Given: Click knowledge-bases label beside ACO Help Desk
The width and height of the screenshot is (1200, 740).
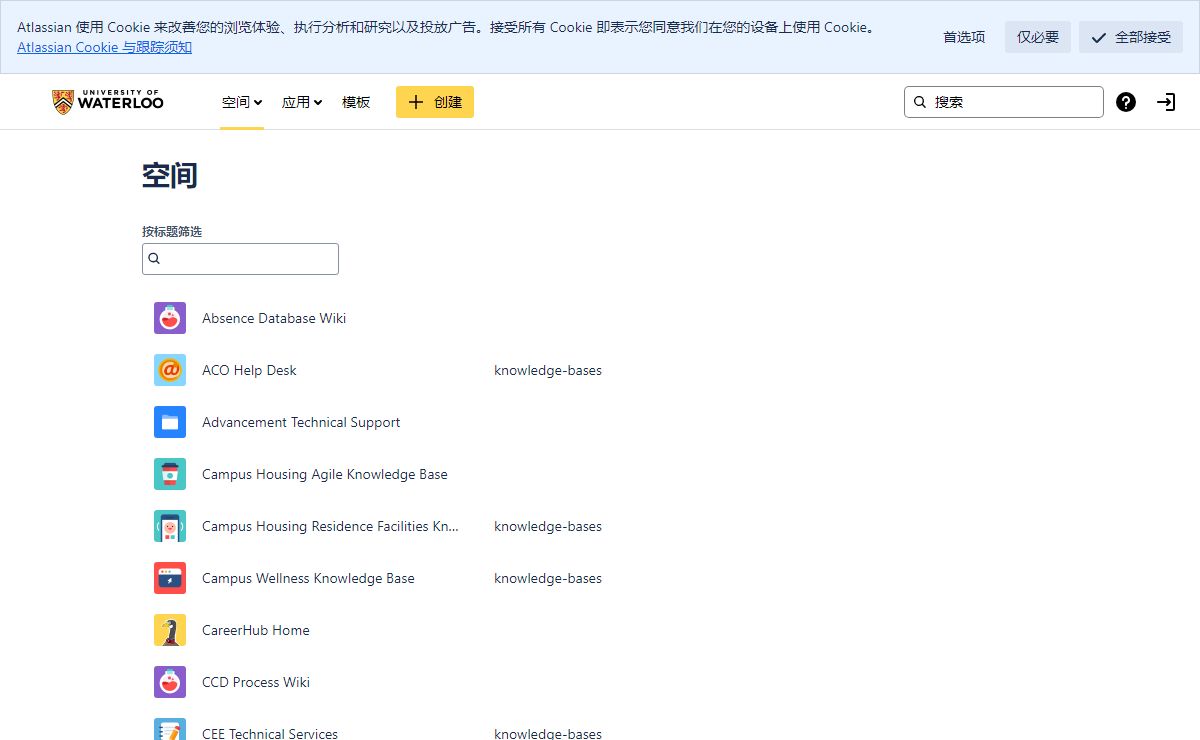Looking at the screenshot, I should pyautogui.click(x=548, y=370).
